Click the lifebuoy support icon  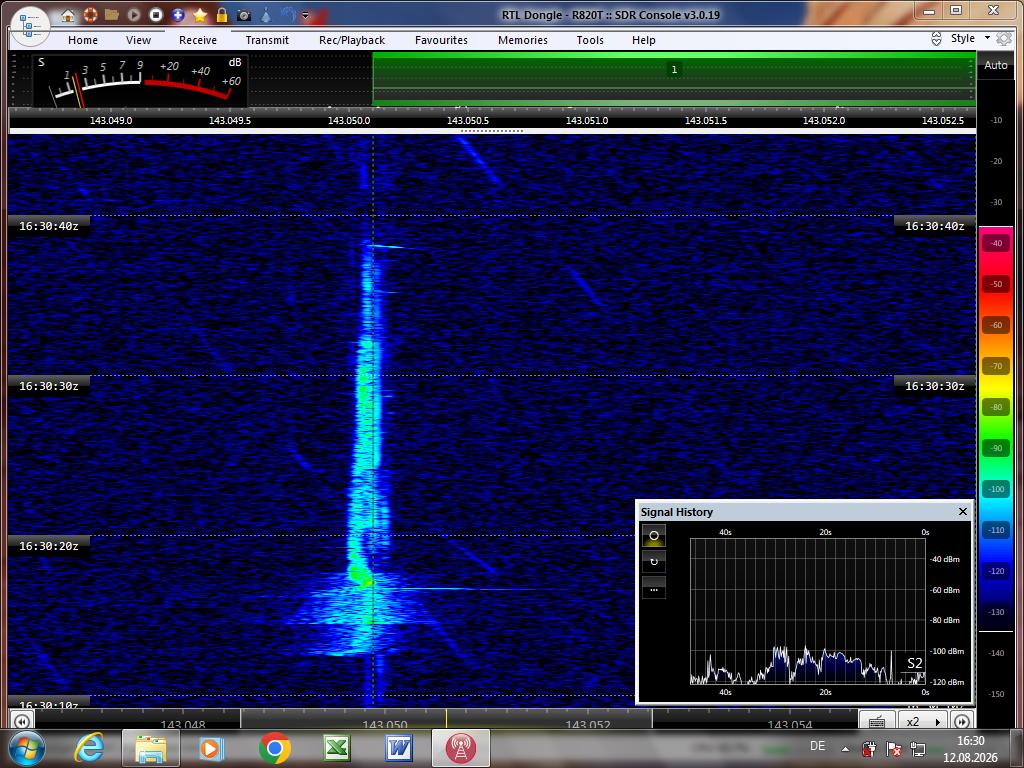click(90, 14)
